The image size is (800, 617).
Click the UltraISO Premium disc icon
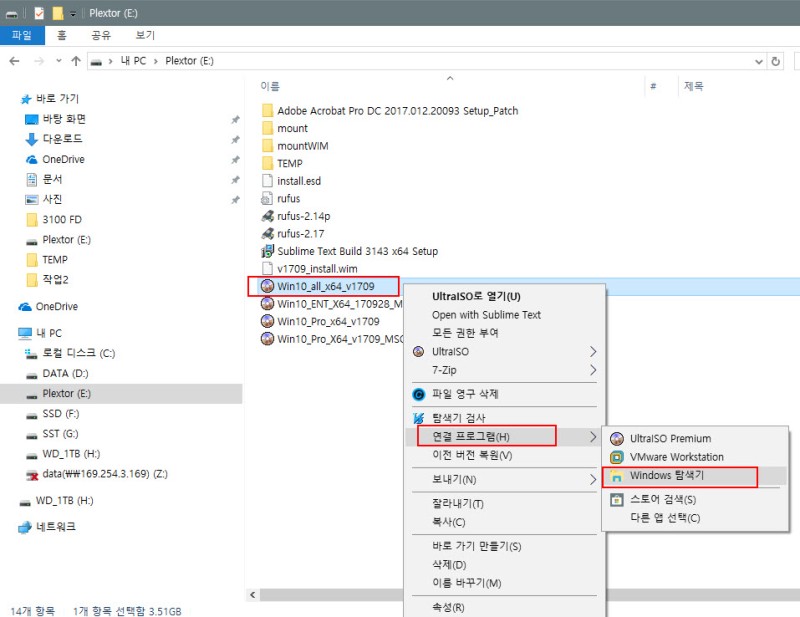click(x=617, y=438)
